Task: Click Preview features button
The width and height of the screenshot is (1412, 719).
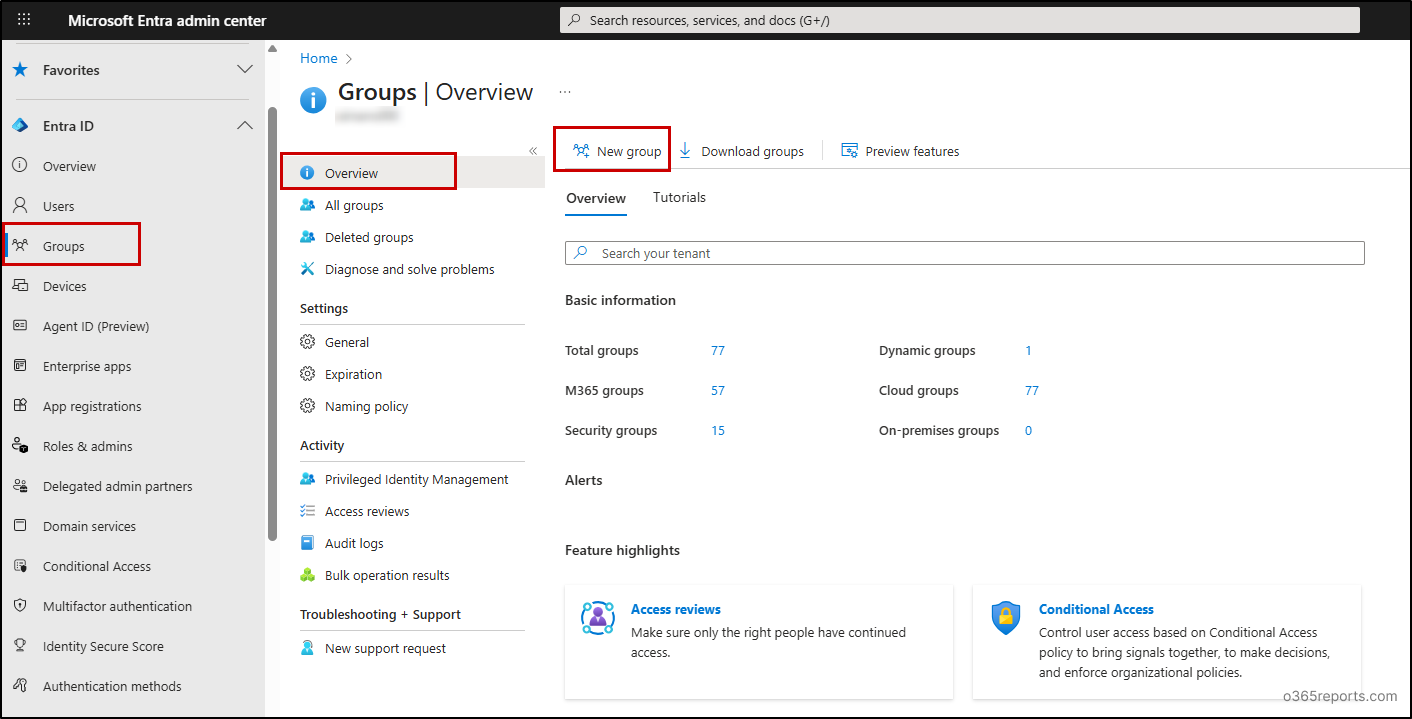Action: [900, 151]
